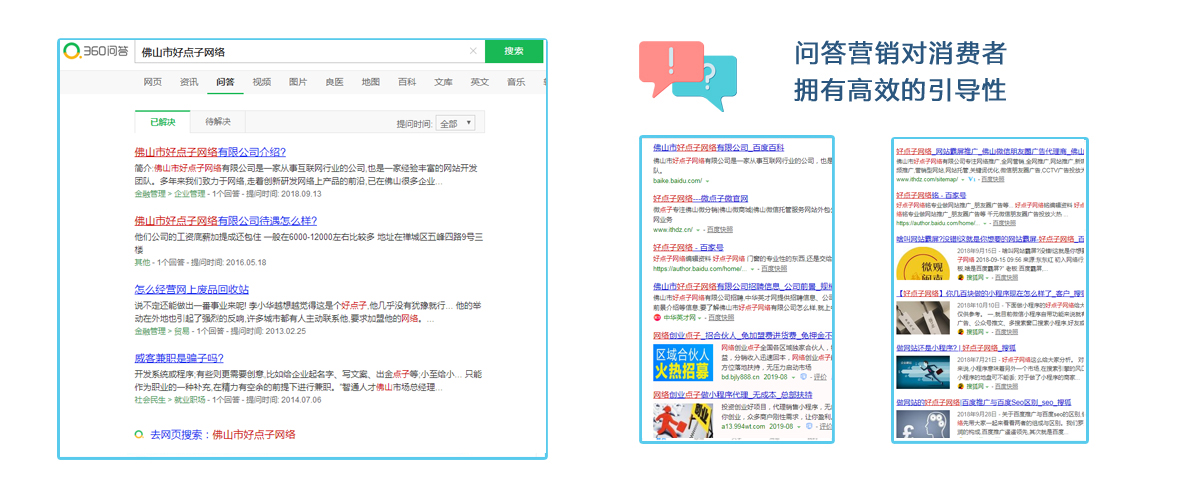
Task: Click 其他 category under the 待遇 question
Action: click(143, 262)
